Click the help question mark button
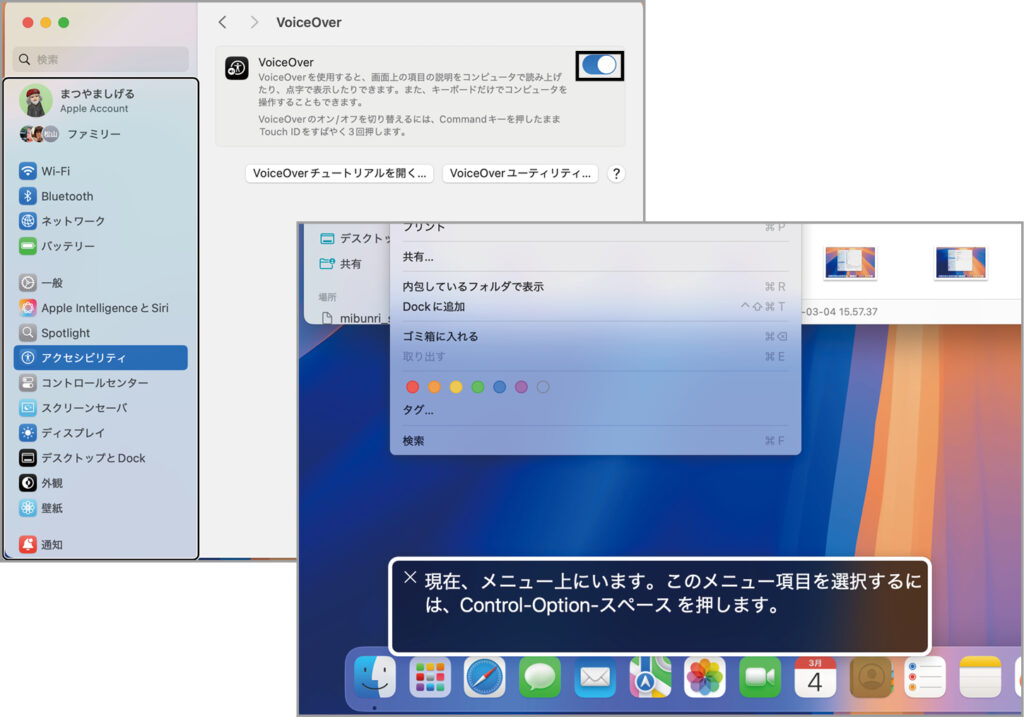The width and height of the screenshot is (1024, 717). point(616,174)
